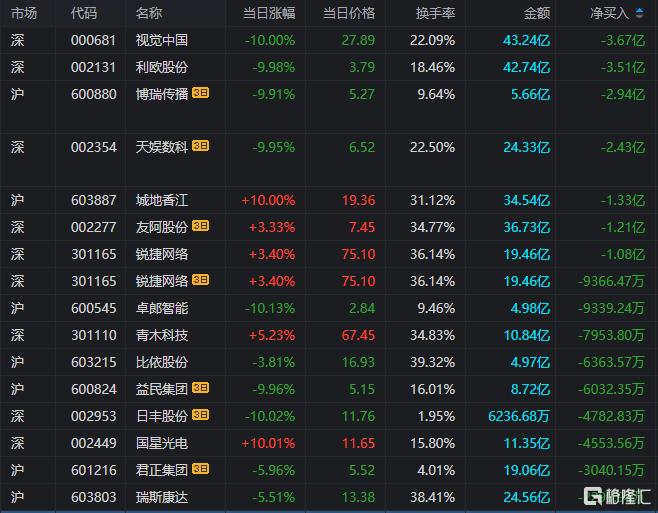Screen dimensions: 658x513
Task: Click the 34.54亿 amount value
Action: [x=526, y=200]
